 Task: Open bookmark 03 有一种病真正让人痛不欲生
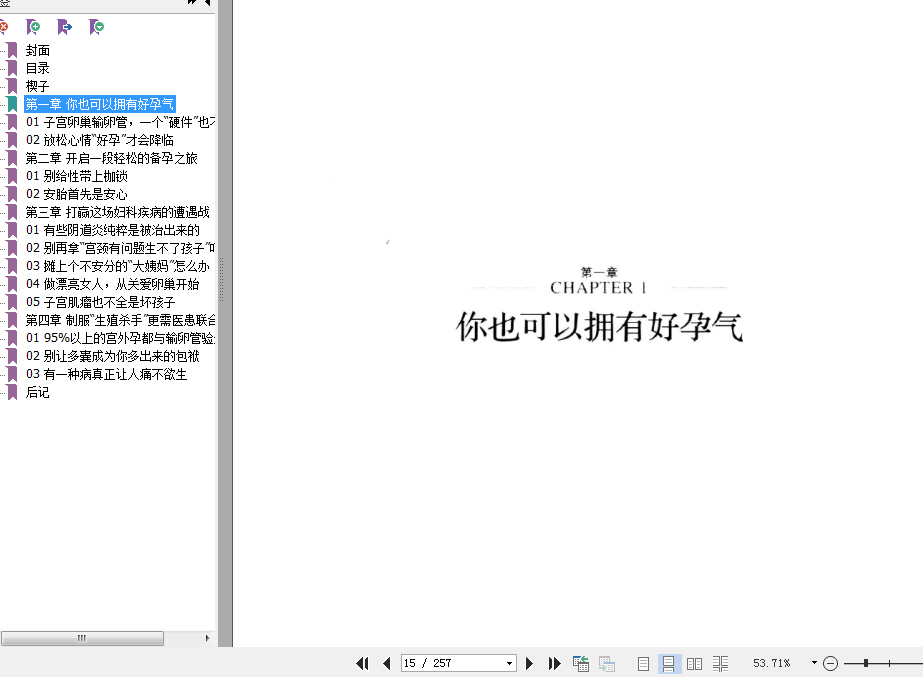pyautogui.click(x=106, y=374)
